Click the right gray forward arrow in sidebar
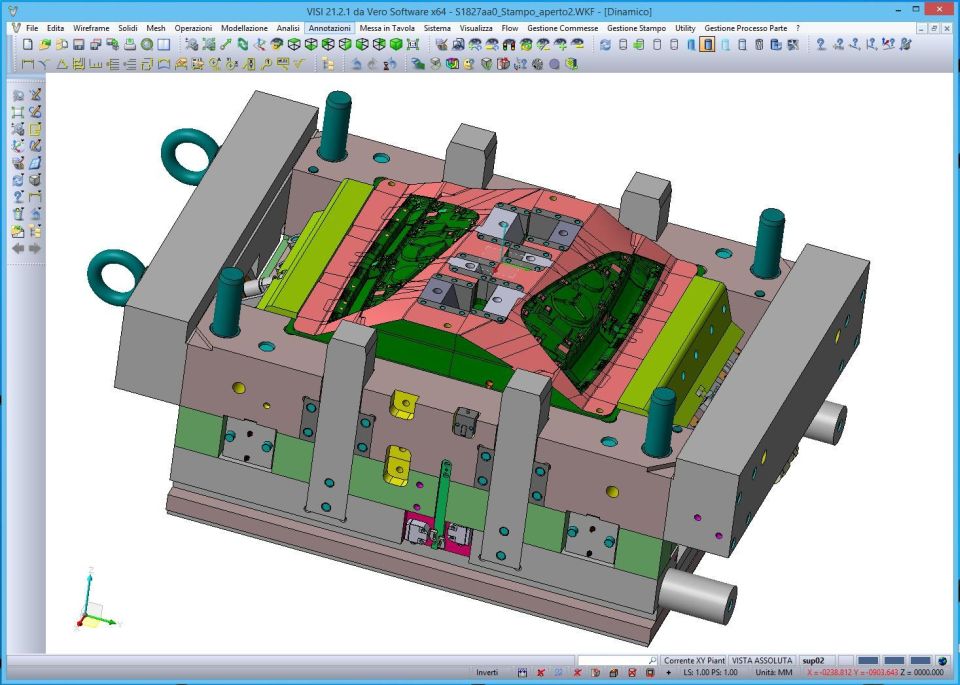The image size is (960, 685). click(x=35, y=249)
